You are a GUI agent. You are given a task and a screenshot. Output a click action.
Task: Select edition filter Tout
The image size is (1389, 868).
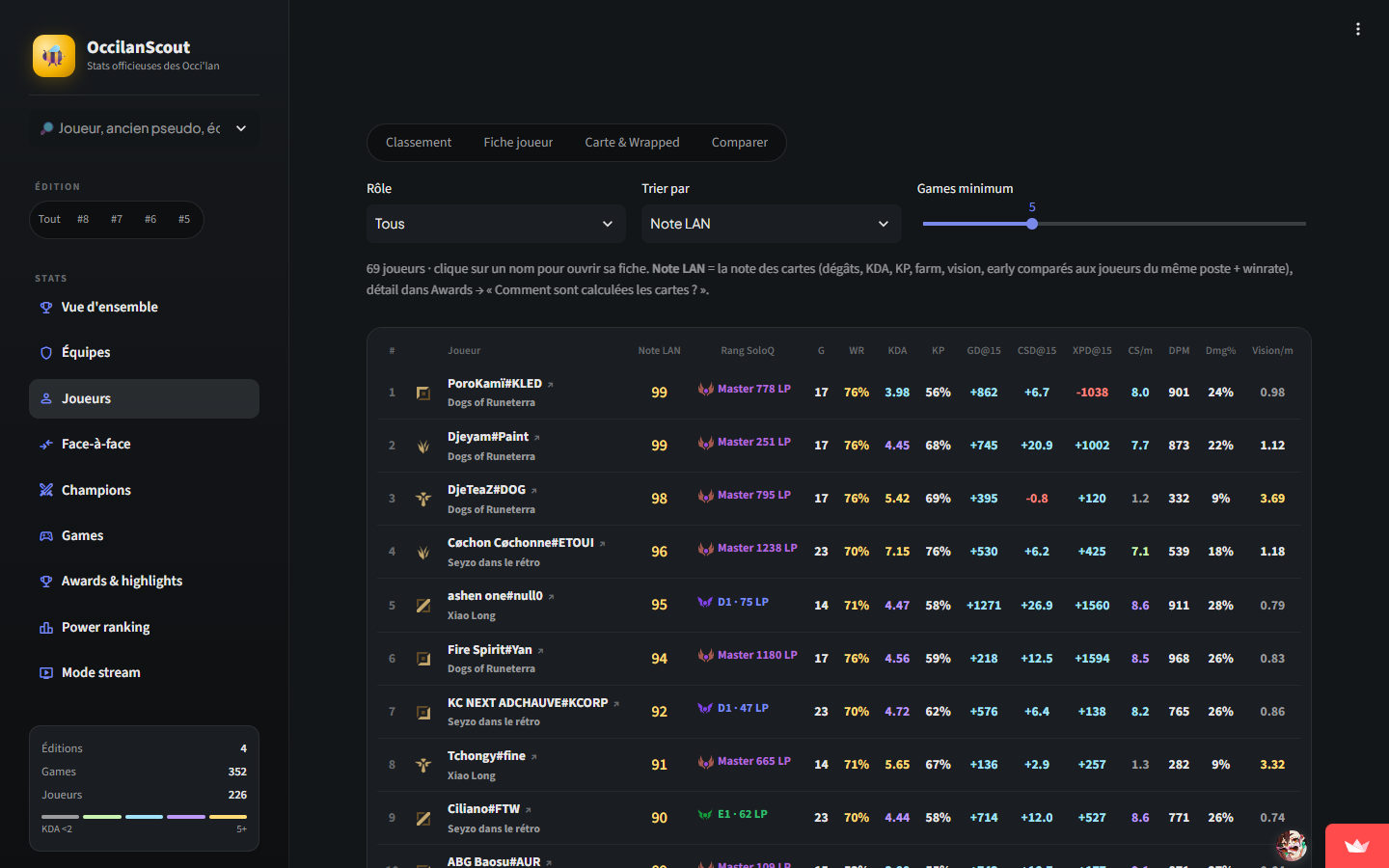tap(49, 220)
